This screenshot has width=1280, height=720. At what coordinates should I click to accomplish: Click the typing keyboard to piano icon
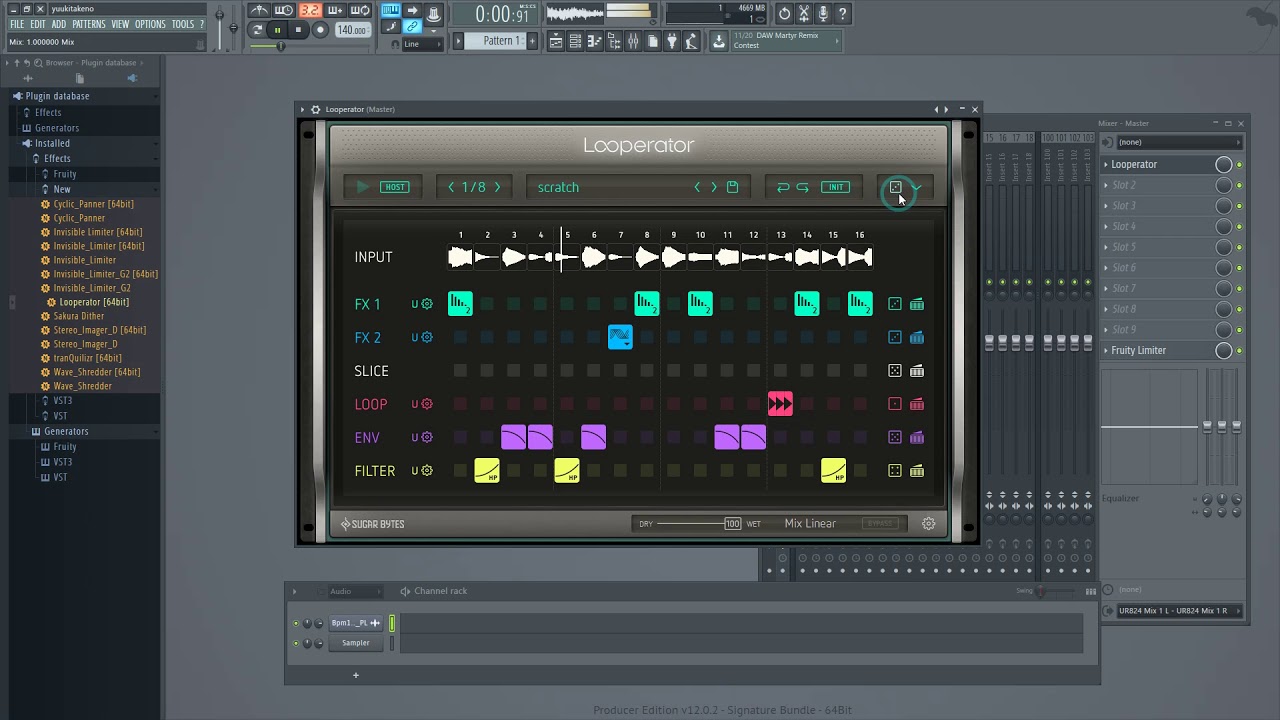391,11
